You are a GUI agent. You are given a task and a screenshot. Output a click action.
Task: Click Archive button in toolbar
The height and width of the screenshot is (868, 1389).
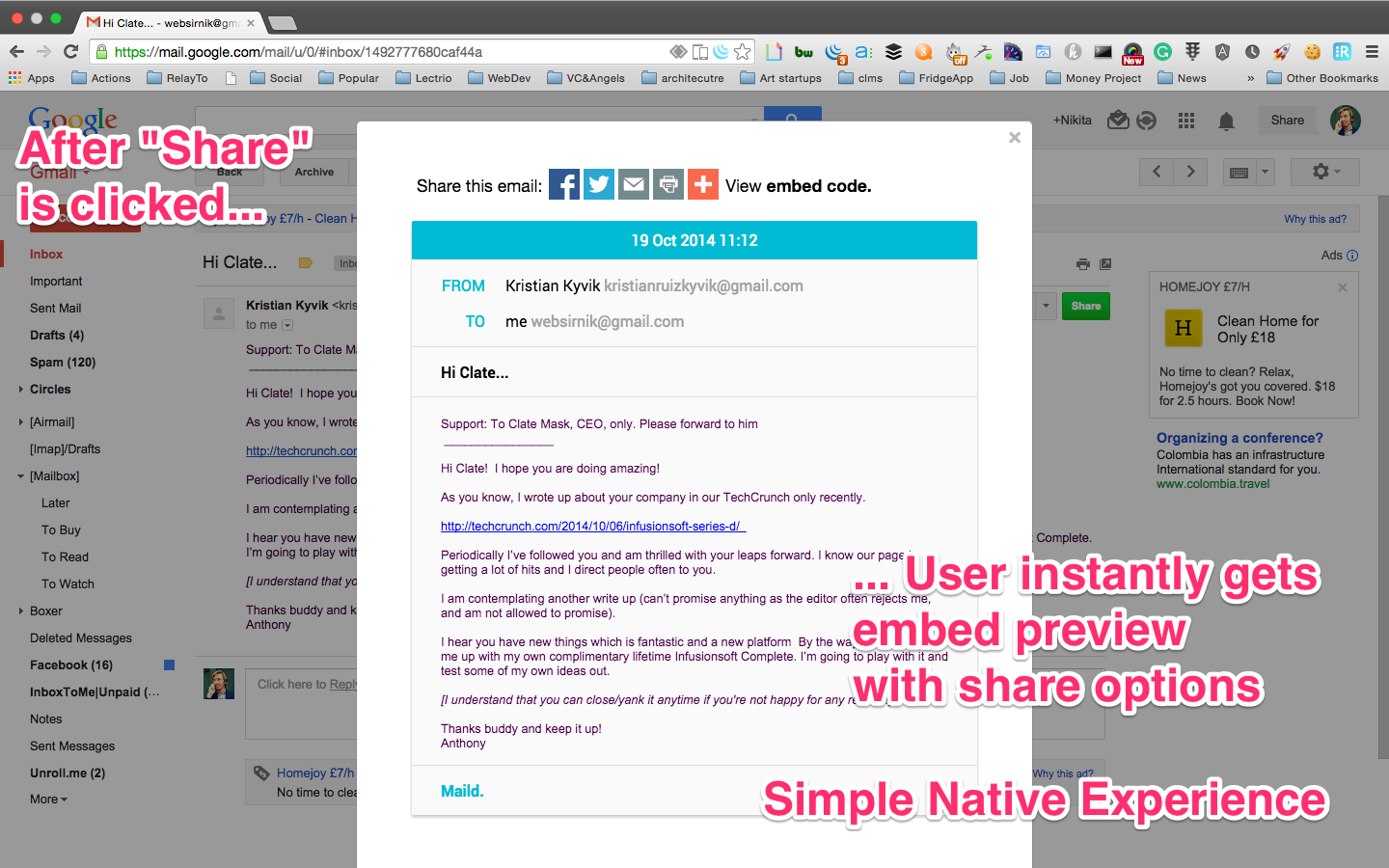(314, 172)
